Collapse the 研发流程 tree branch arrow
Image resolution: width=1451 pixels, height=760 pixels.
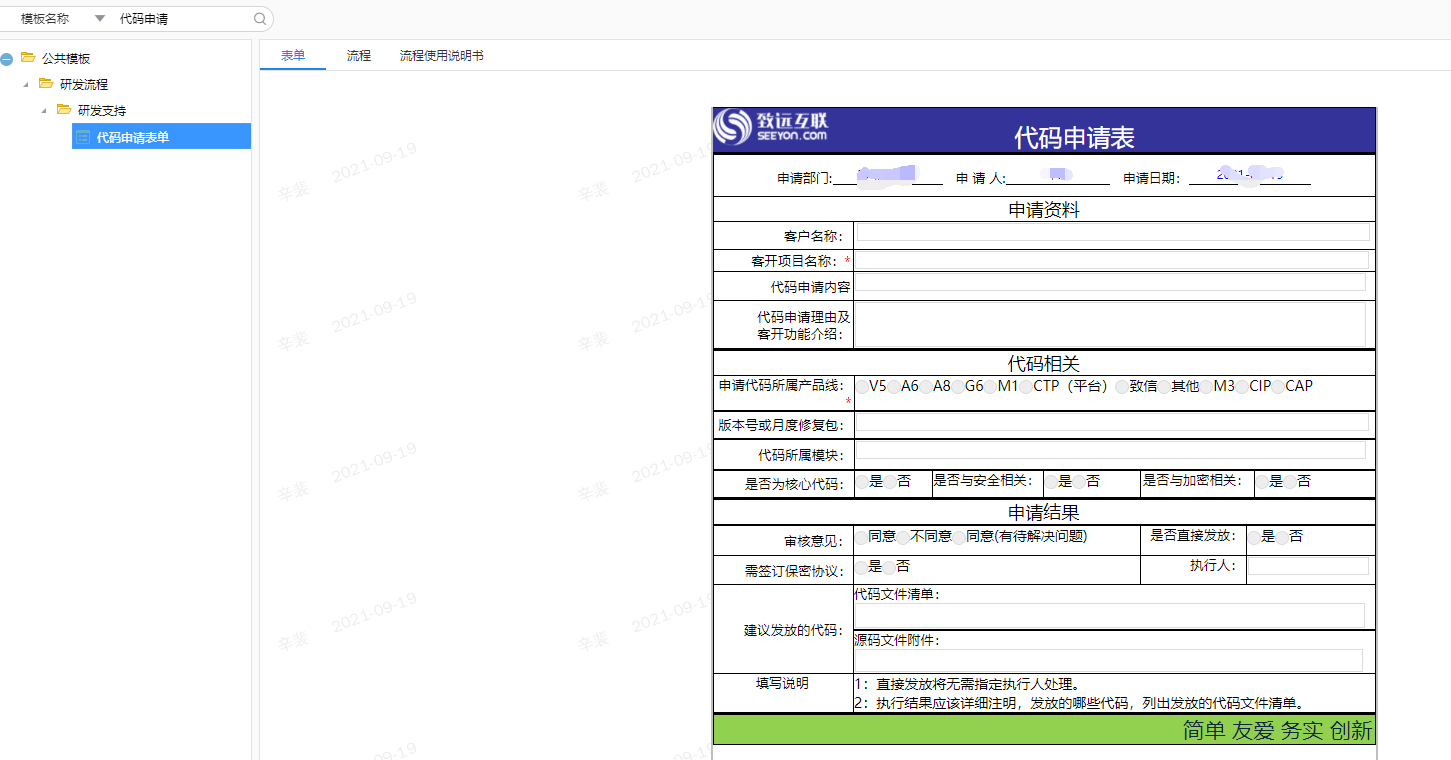[x=26, y=85]
